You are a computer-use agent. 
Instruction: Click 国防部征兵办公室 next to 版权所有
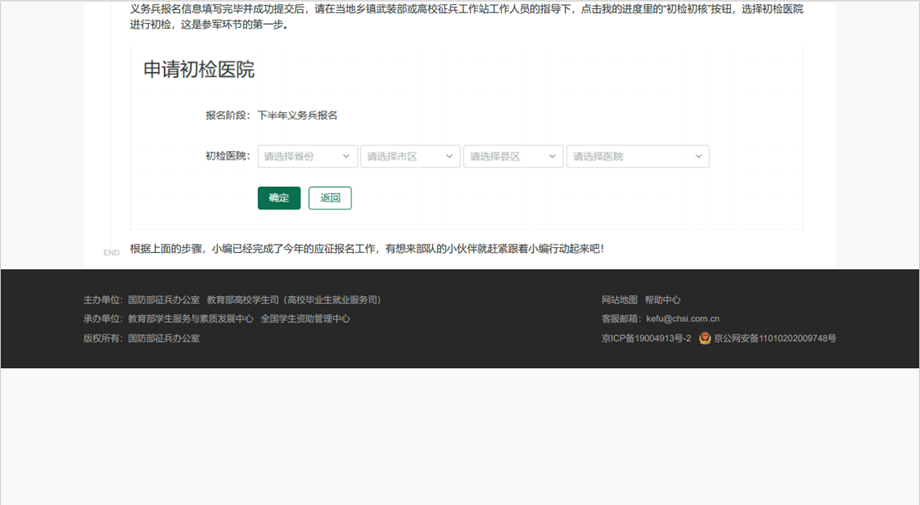pos(164,339)
